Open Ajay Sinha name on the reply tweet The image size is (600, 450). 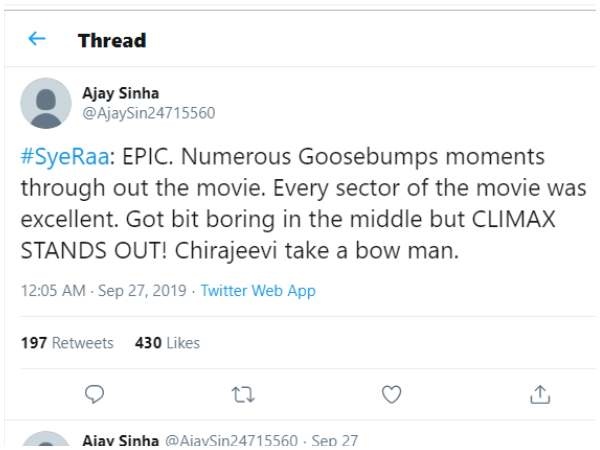[121, 440]
